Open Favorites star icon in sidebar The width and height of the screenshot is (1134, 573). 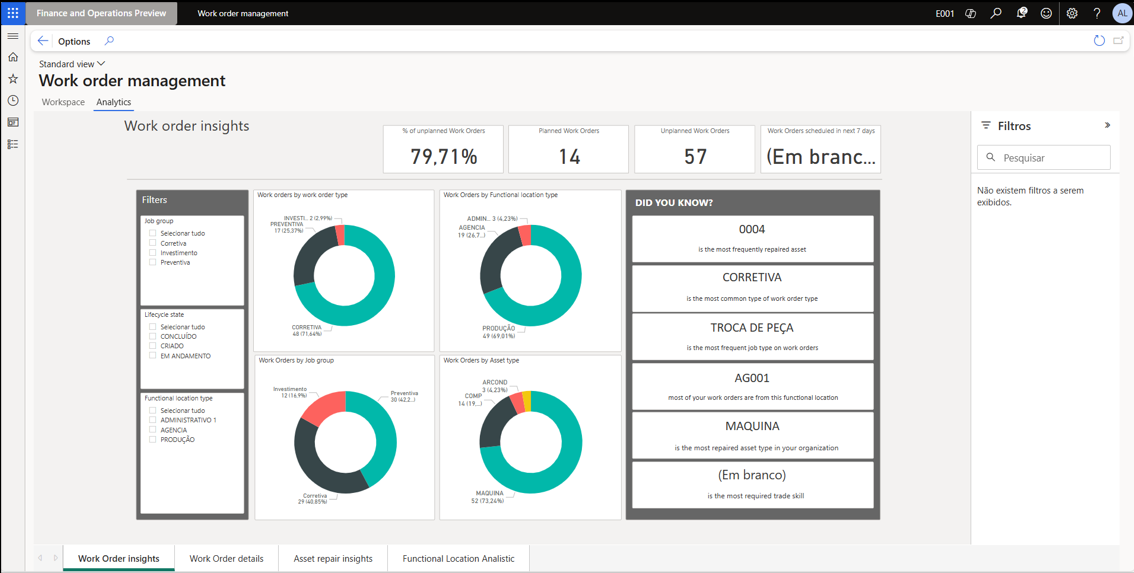[x=13, y=79]
